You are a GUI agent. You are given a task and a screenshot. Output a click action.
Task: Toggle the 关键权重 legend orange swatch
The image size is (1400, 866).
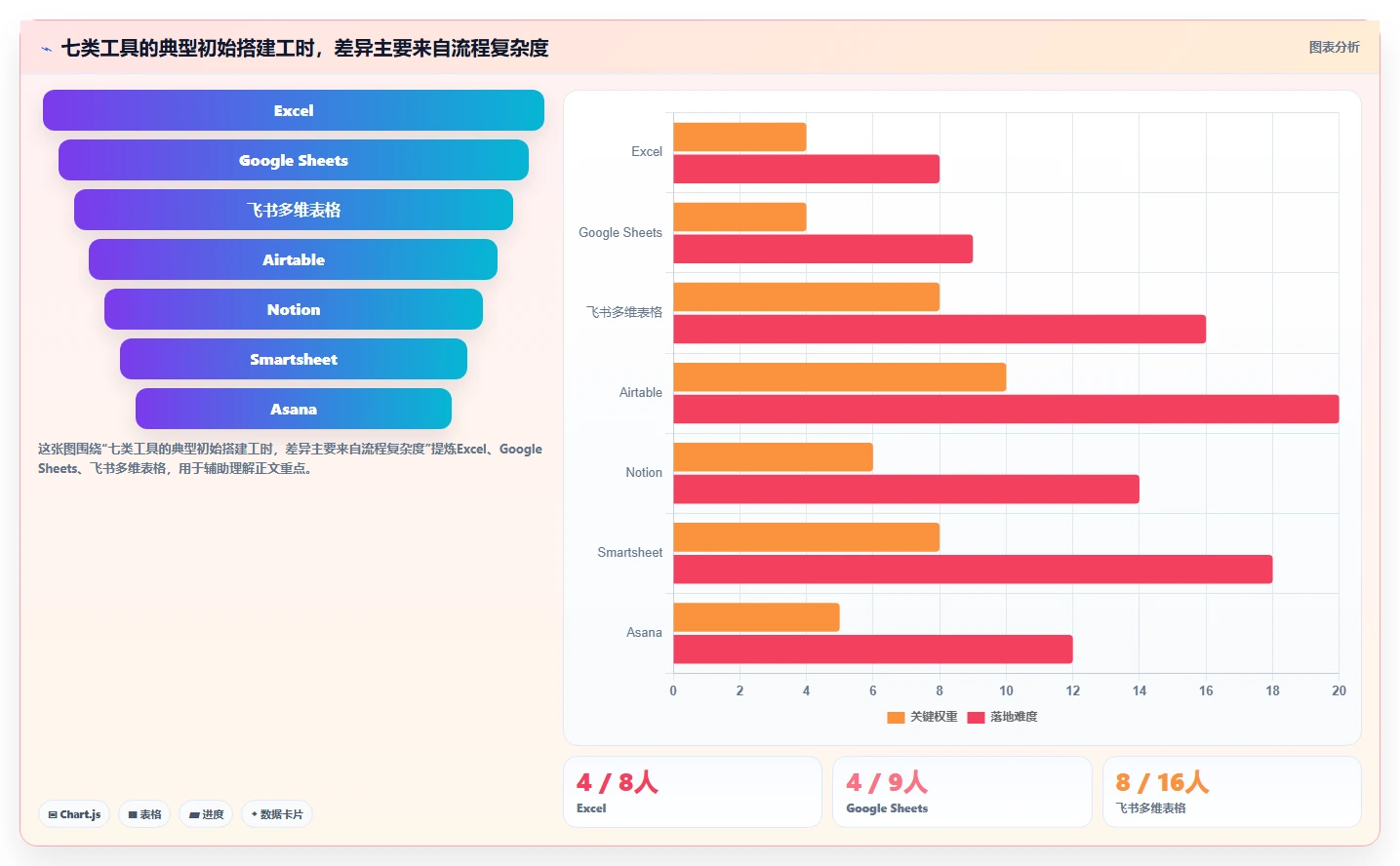pyautogui.click(x=896, y=717)
